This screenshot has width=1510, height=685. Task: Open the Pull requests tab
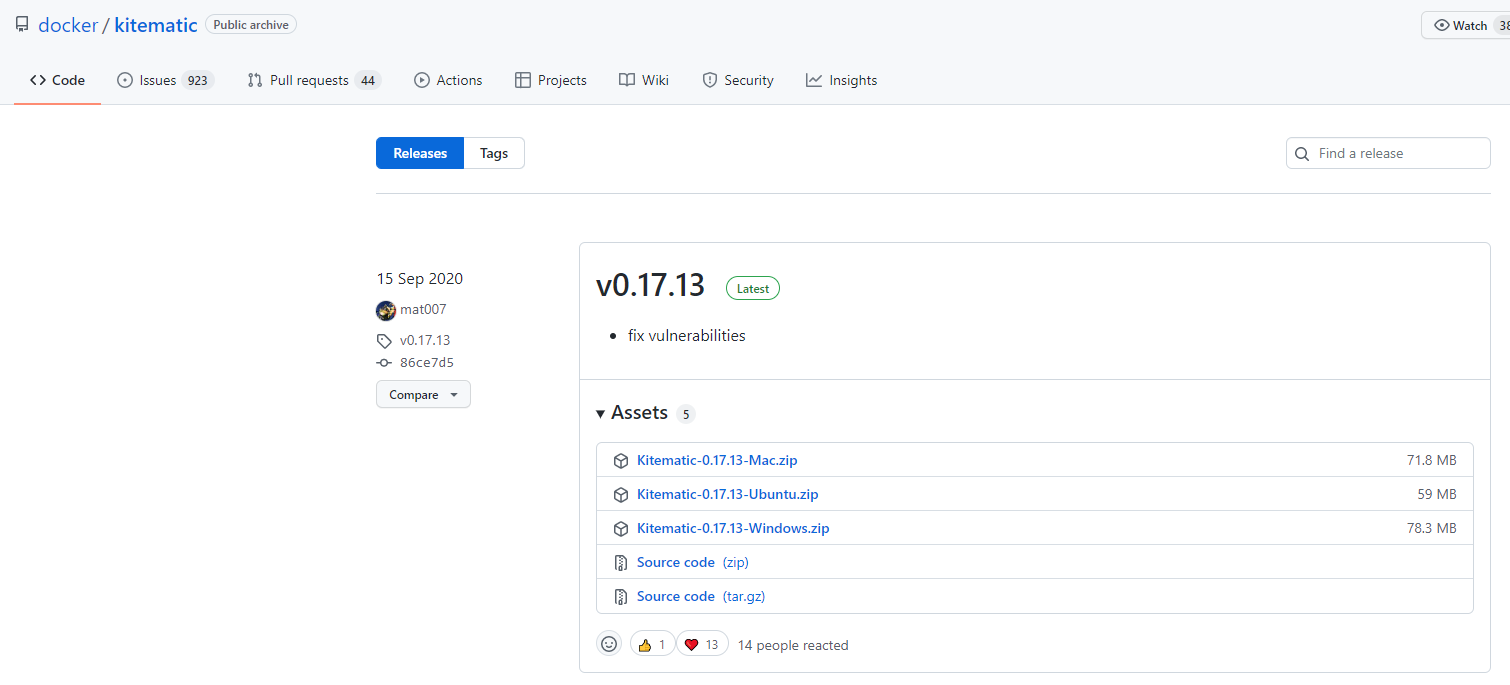tap(314, 80)
